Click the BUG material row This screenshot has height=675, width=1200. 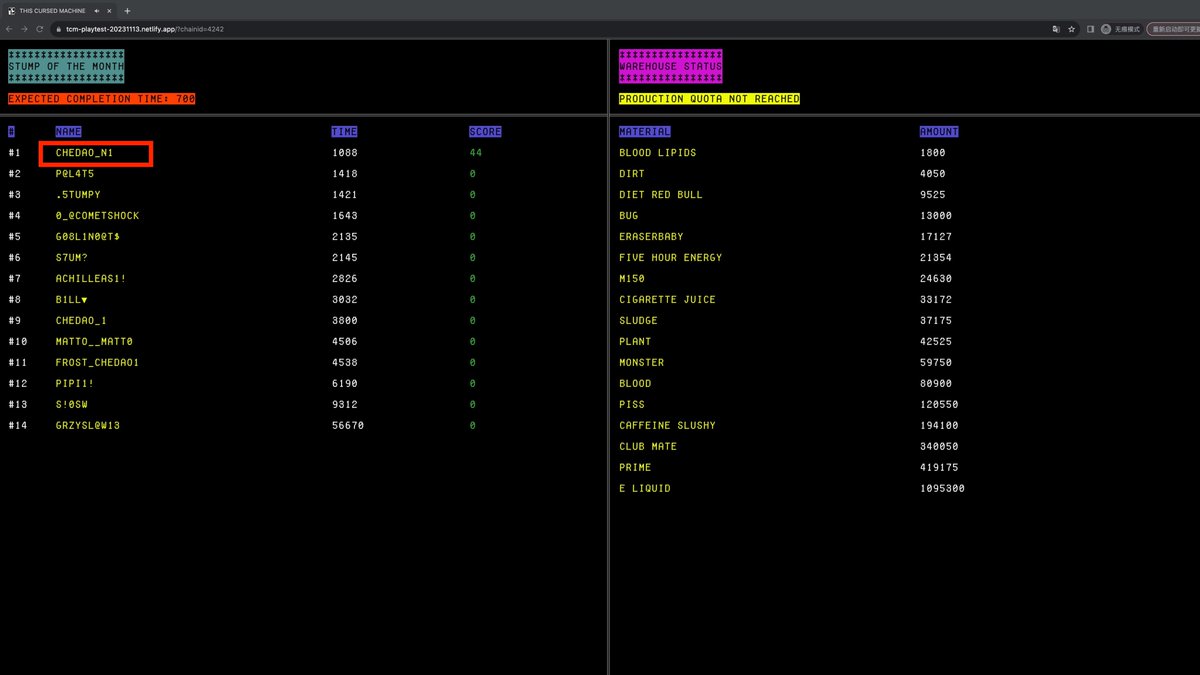pos(629,216)
